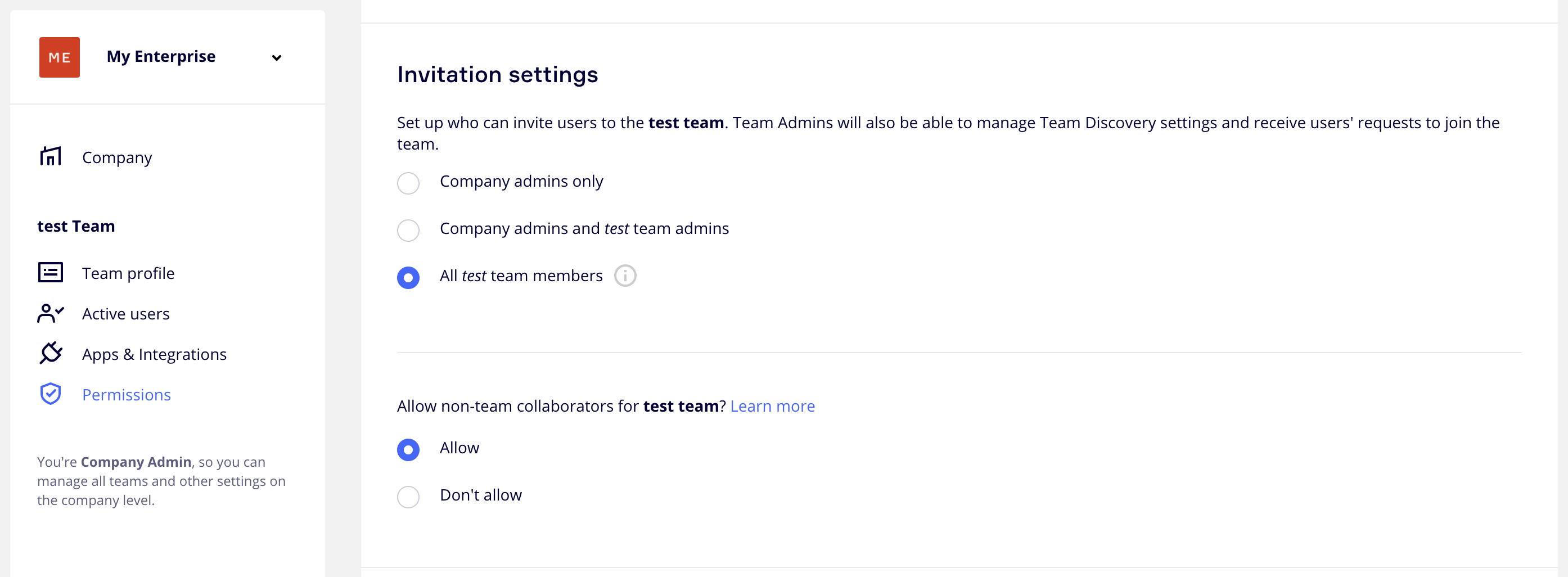
Task: Click info icon beside All test team members
Action: [x=624, y=276]
